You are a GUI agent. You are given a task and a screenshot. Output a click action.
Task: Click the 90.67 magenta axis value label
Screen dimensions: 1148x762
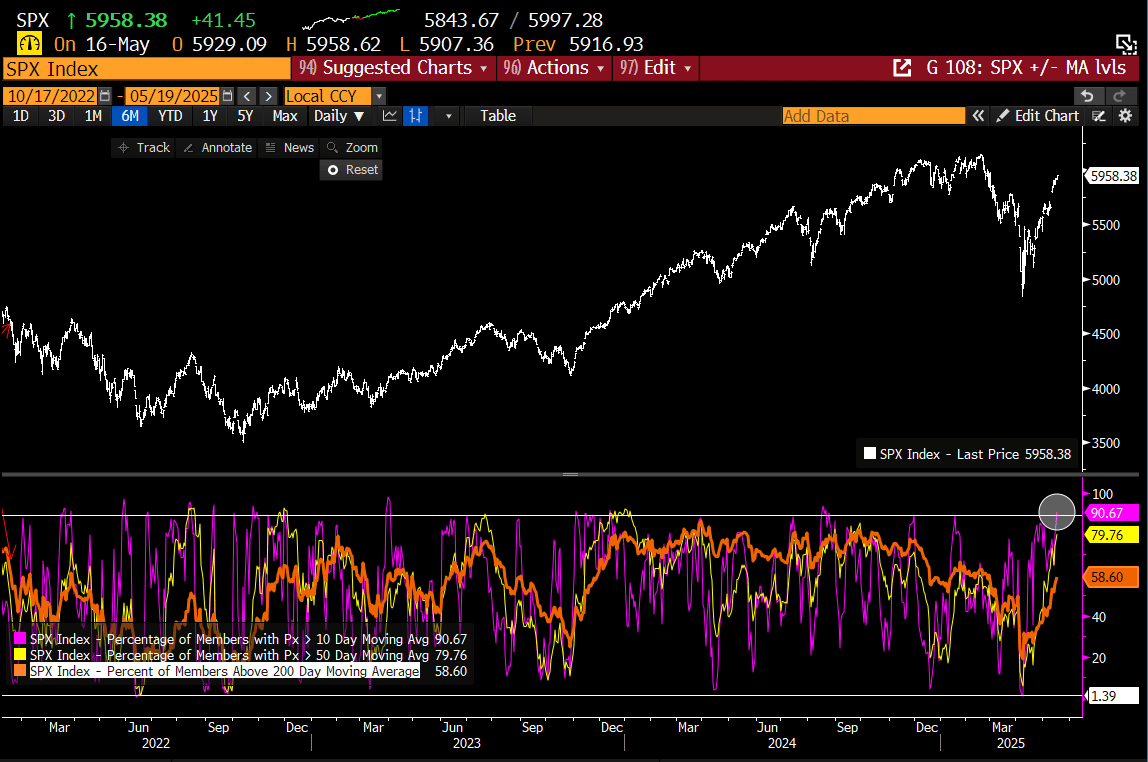point(1112,513)
